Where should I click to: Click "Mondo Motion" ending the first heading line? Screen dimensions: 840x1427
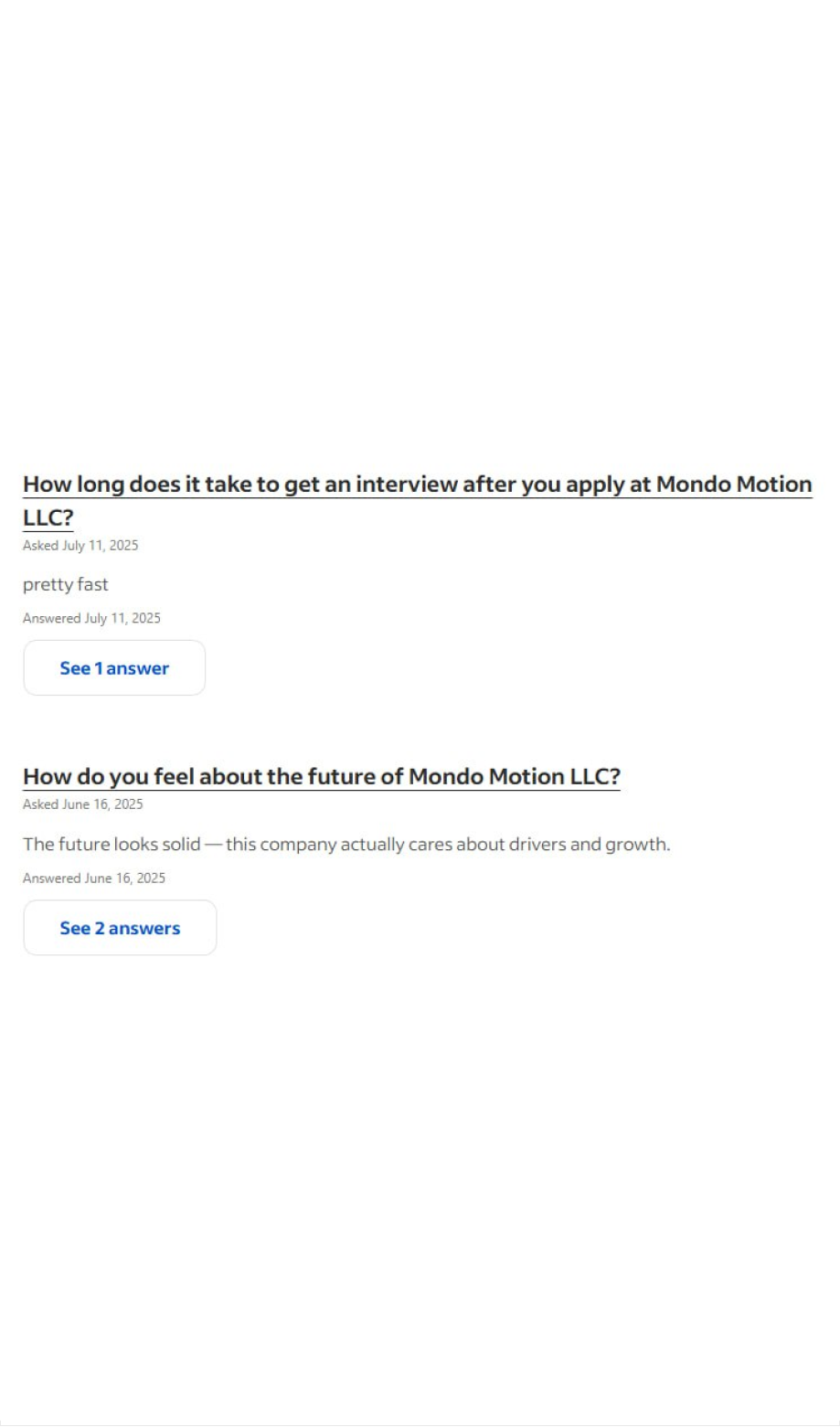tap(734, 485)
